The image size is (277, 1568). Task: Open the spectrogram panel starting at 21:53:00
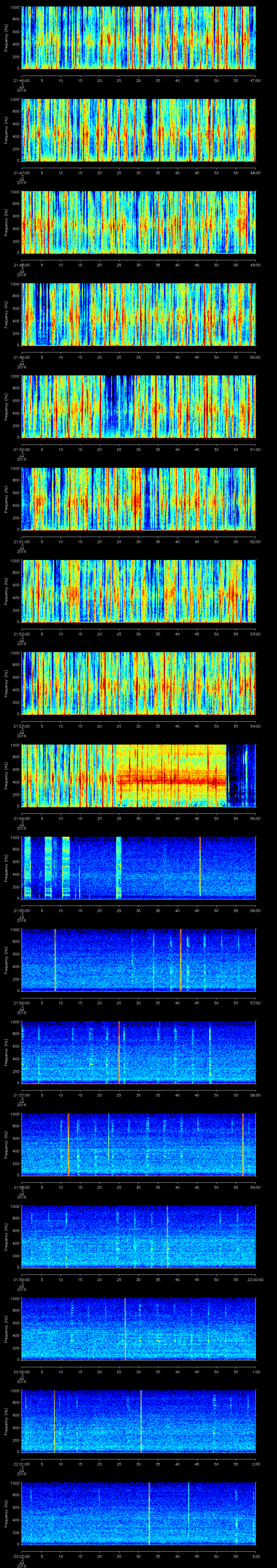tap(138, 683)
